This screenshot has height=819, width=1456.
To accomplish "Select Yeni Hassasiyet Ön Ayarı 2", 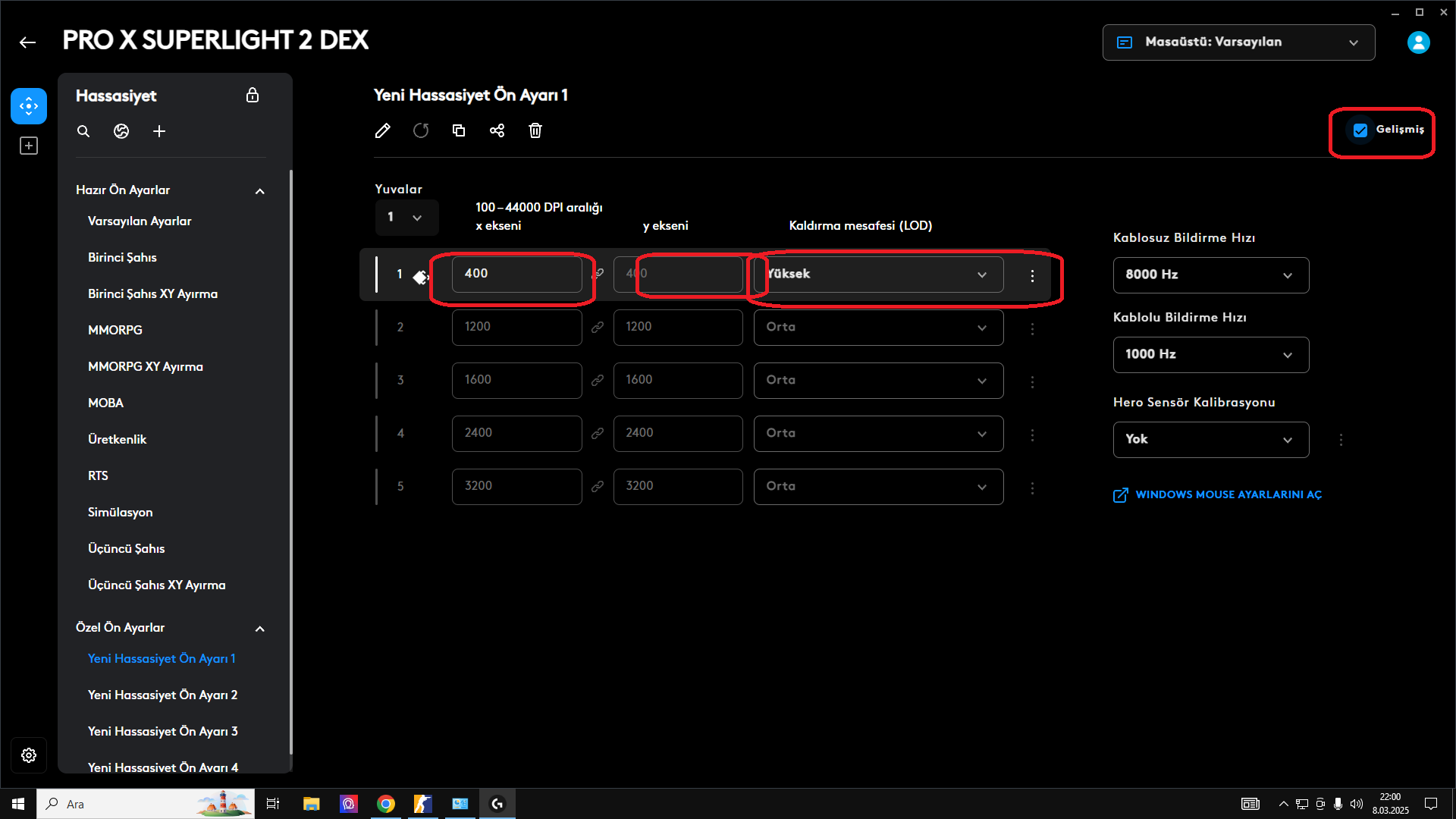I will (162, 695).
